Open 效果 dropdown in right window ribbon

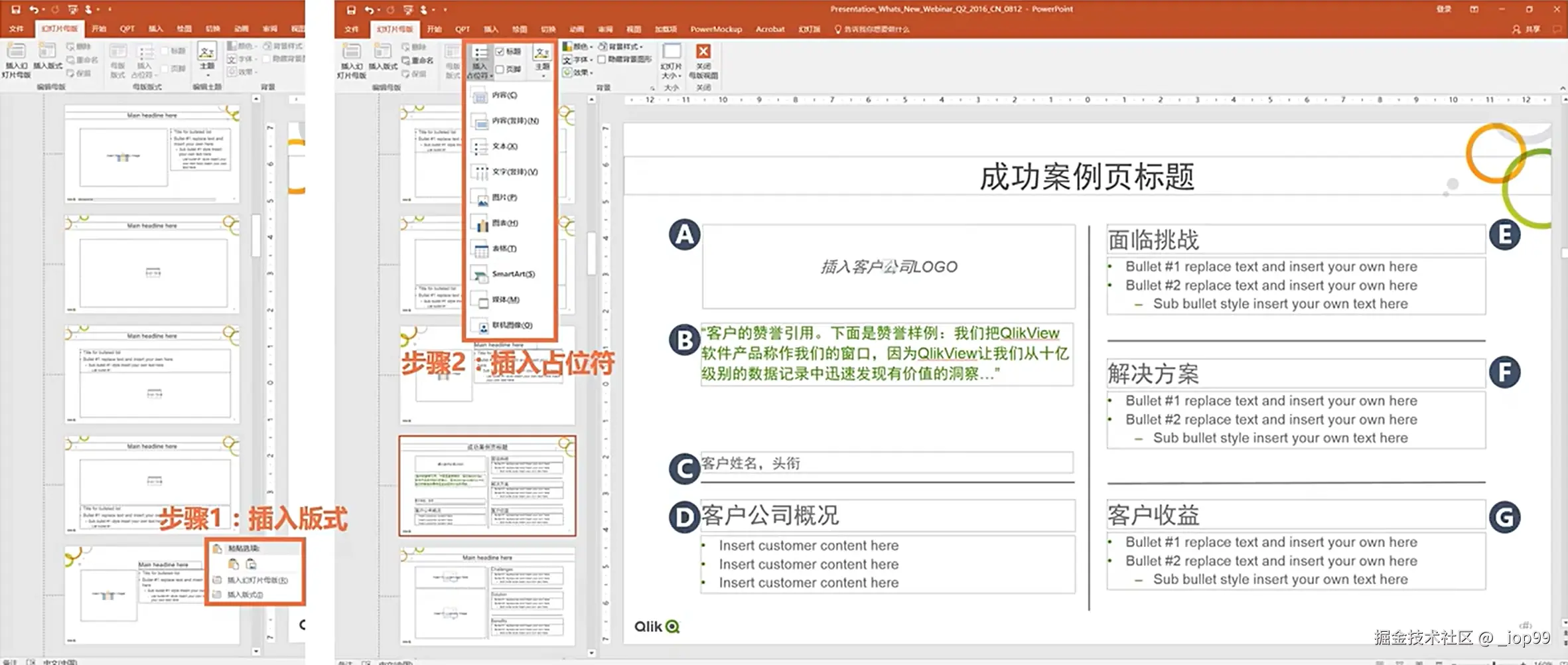pos(577,72)
